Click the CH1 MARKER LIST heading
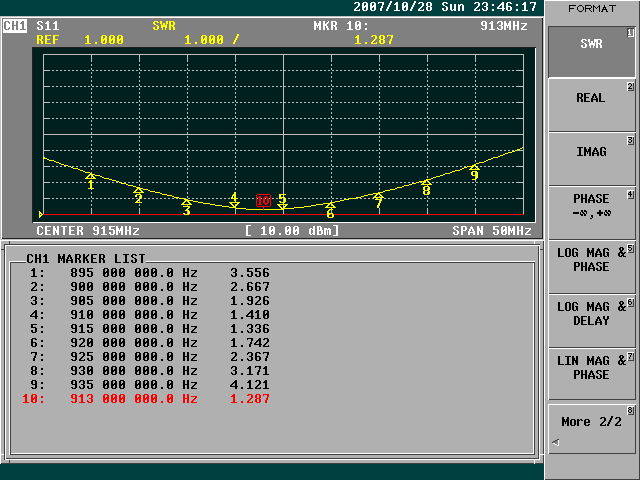This screenshot has height=480, width=640. click(x=86, y=259)
